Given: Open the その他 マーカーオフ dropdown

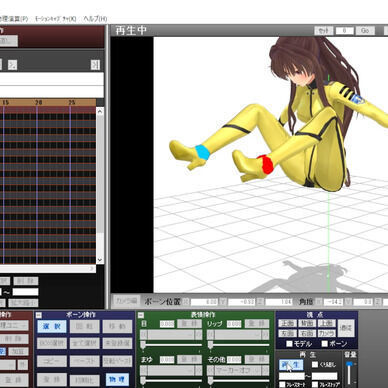Looking at the screenshot, I should coord(237,370).
